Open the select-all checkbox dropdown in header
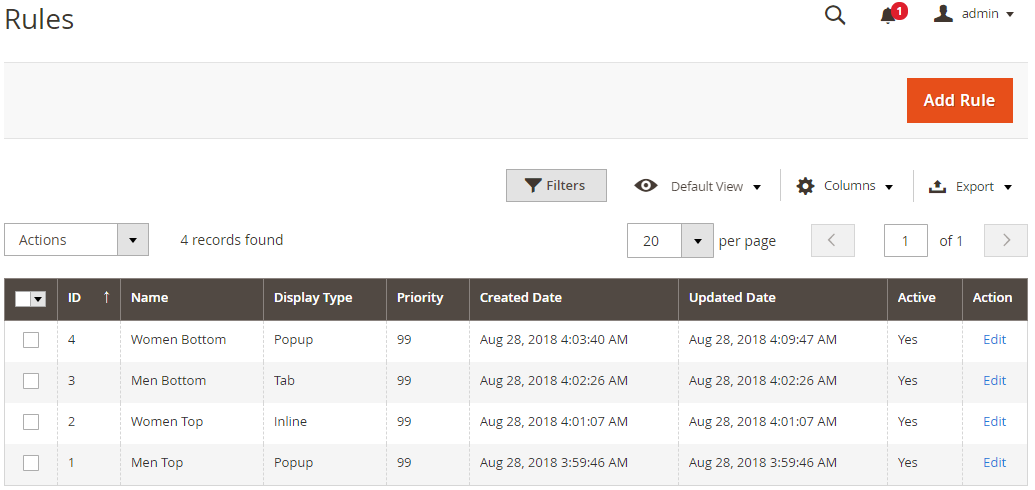This screenshot has height=490, width=1035. click(x=39, y=299)
